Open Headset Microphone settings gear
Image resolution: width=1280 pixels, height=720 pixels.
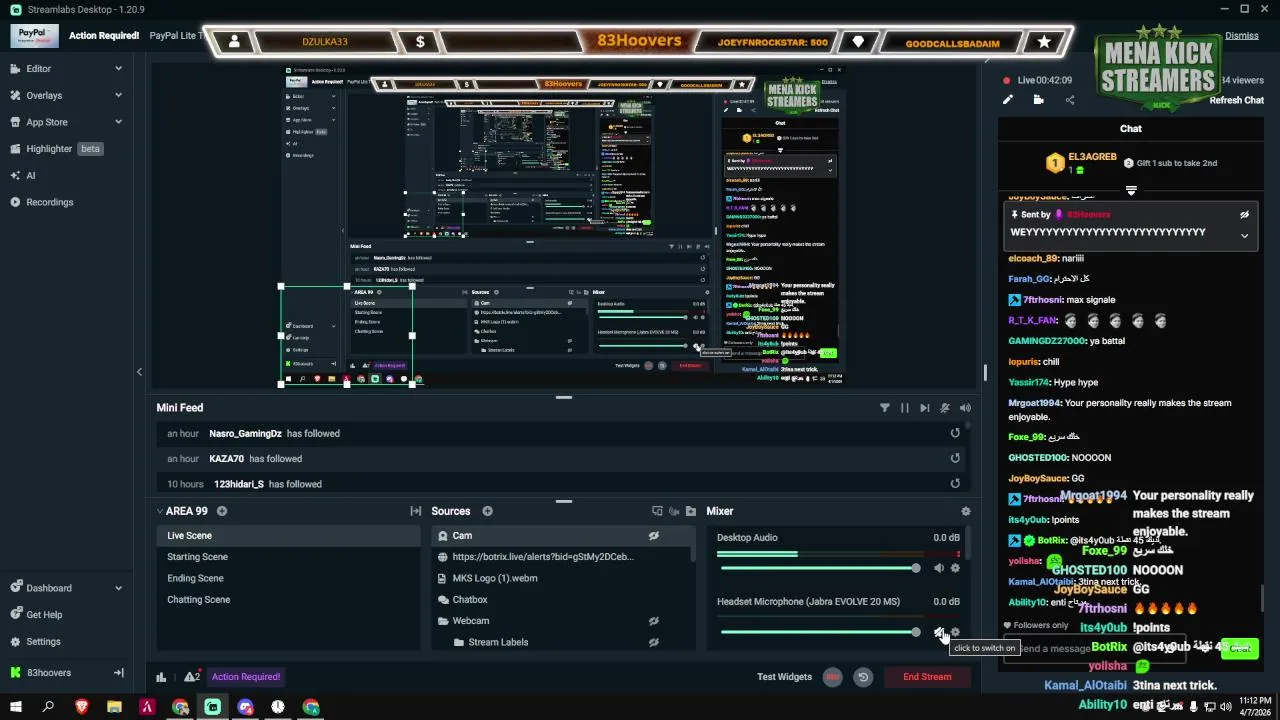[x=955, y=632]
